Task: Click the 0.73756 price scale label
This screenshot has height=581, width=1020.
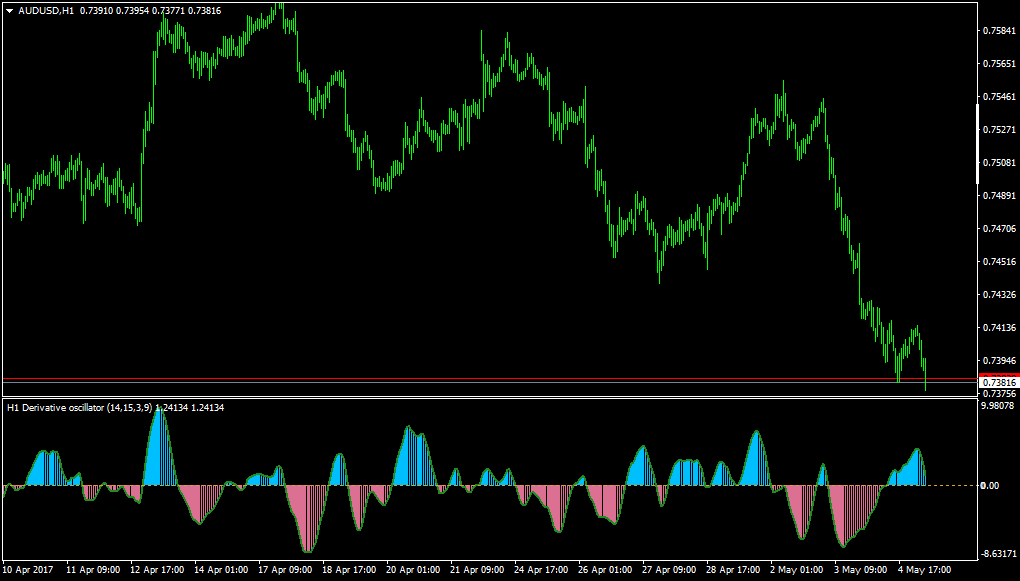Action: click(999, 393)
